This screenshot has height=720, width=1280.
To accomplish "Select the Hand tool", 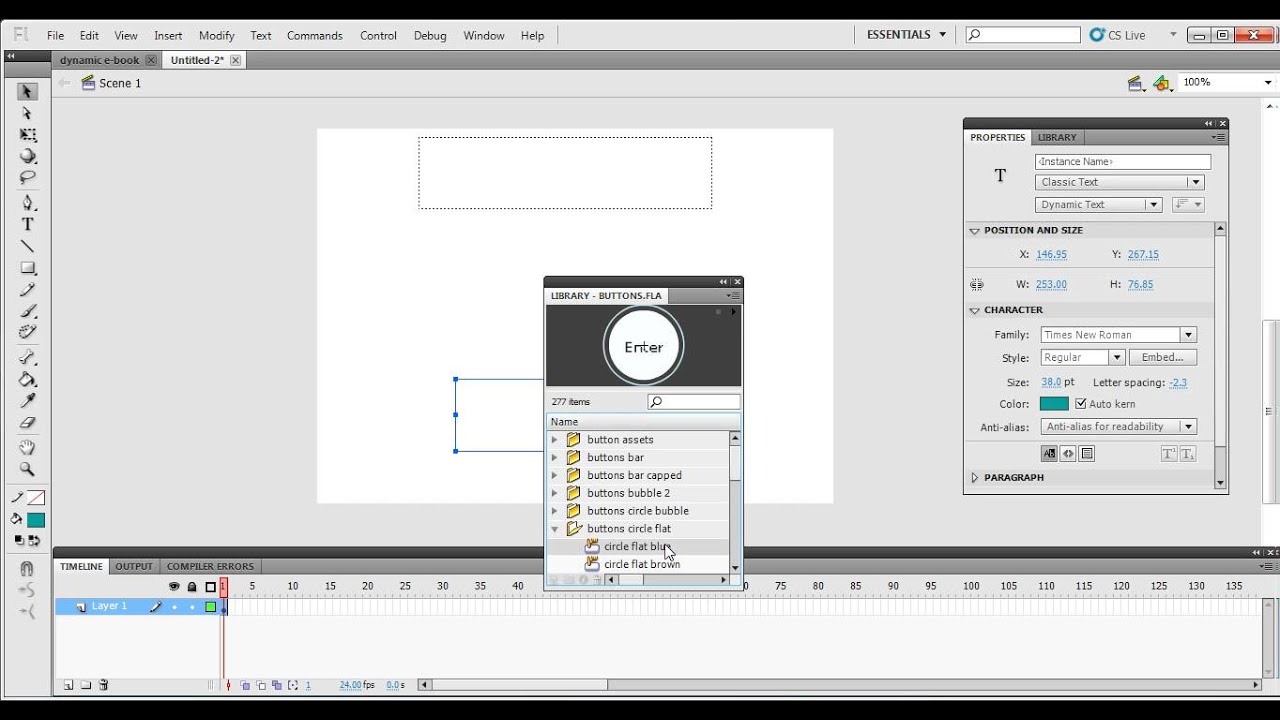I will [28, 447].
